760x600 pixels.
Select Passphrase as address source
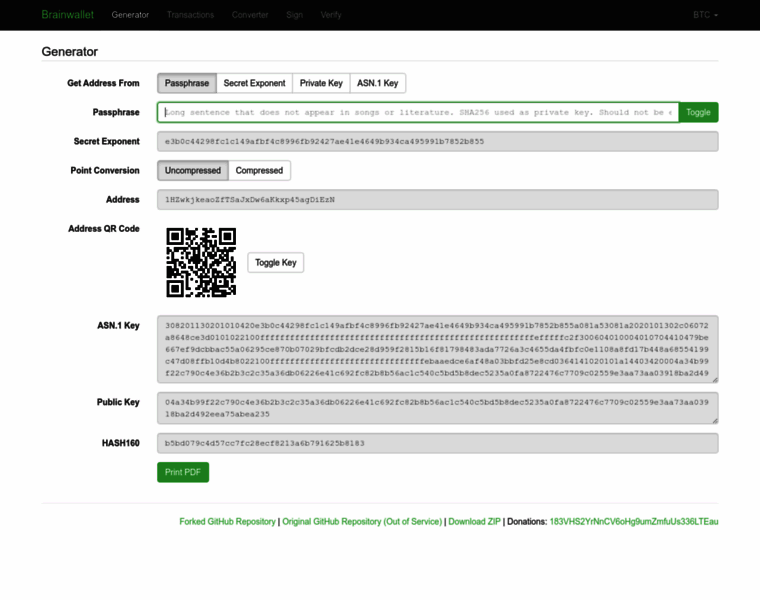(187, 83)
